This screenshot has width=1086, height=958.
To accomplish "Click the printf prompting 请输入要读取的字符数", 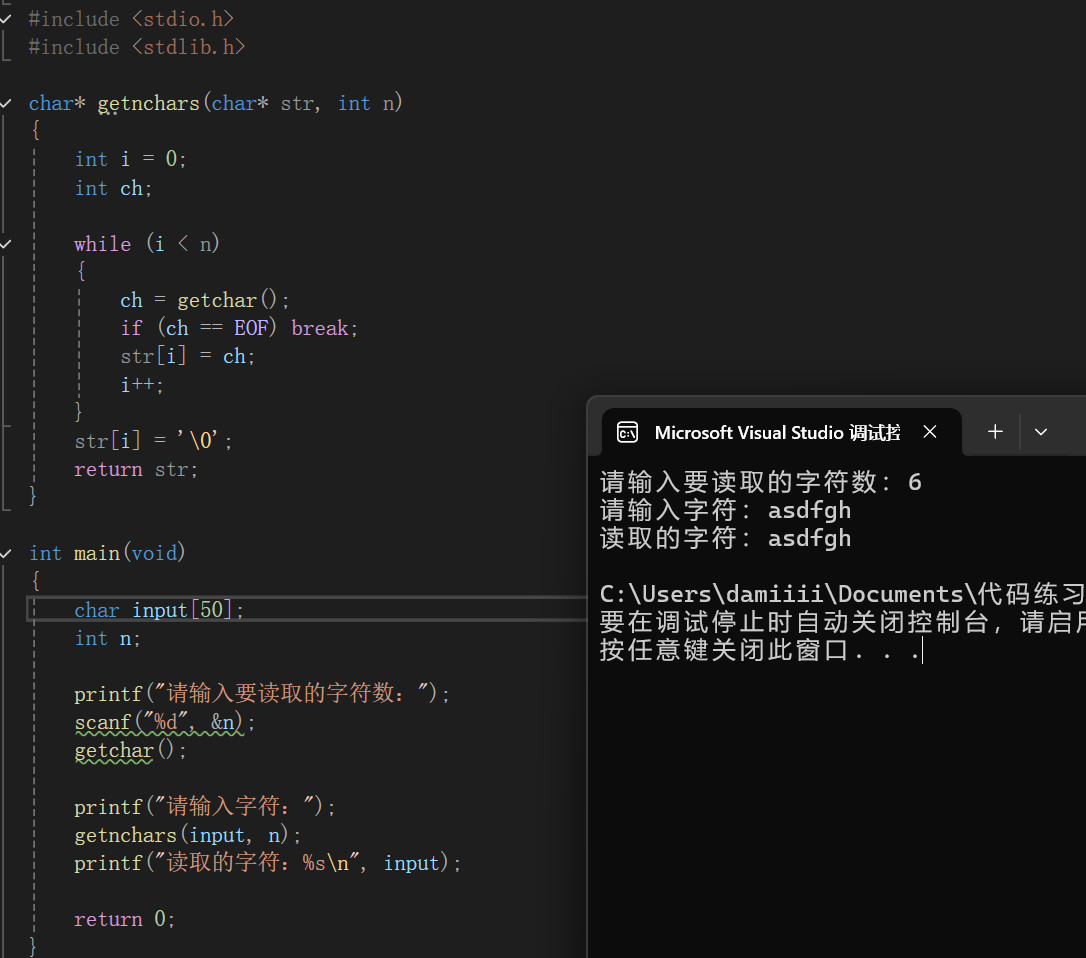I will [262, 693].
